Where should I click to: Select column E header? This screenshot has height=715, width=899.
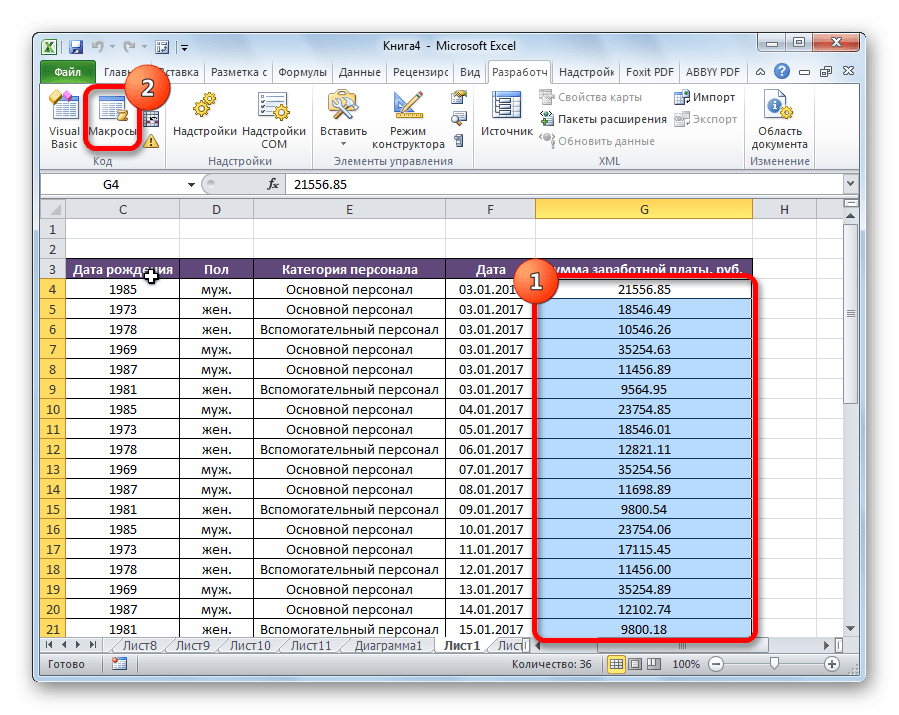pos(349,209)
